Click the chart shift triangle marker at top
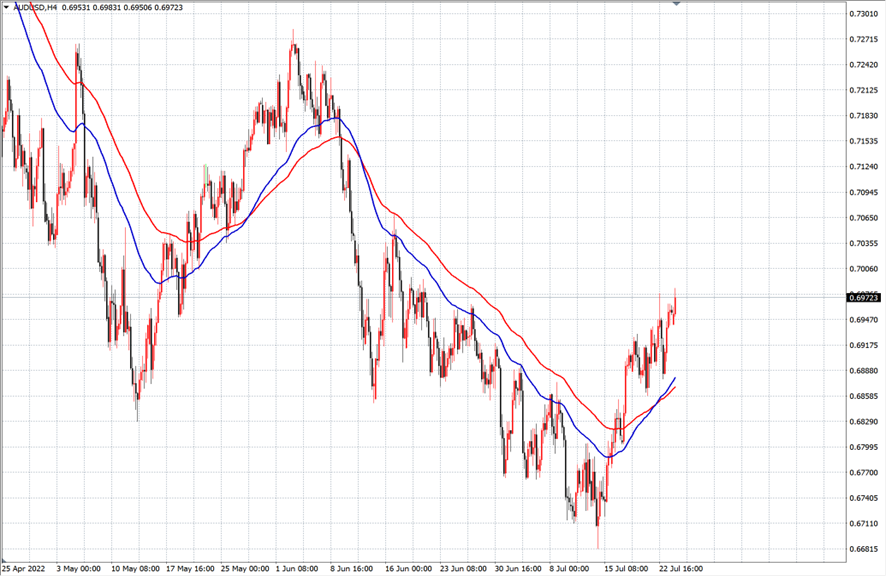 point(677,4)
